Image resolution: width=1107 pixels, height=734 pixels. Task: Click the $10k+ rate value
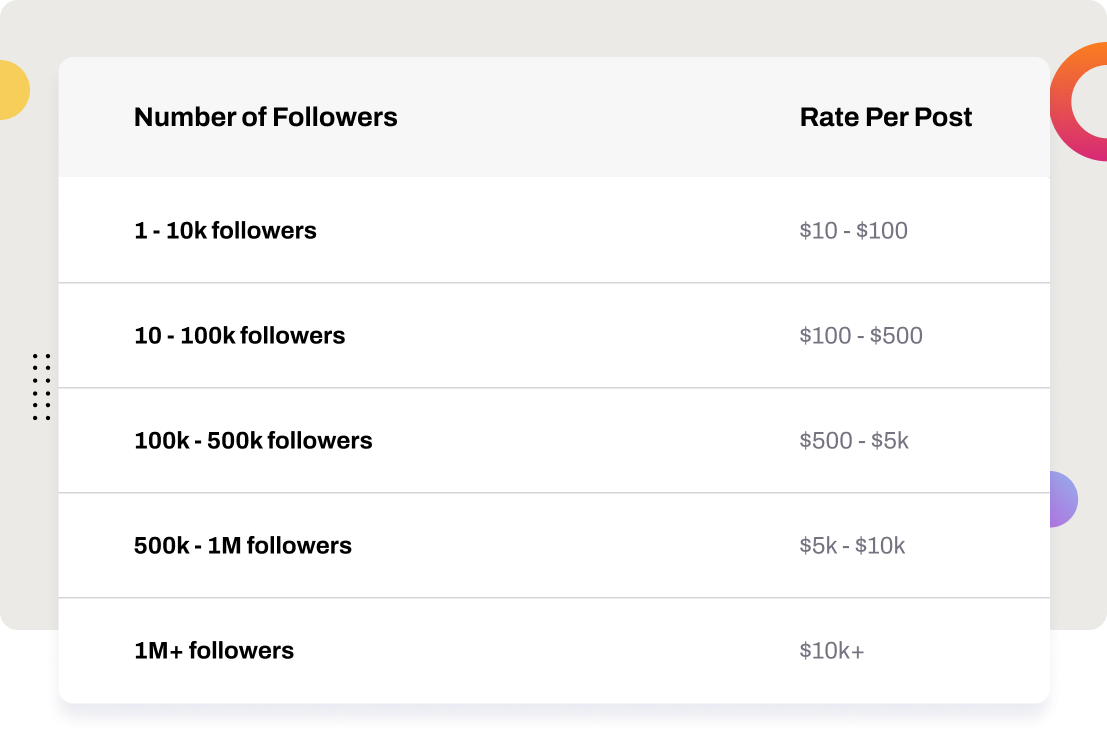point(832,651)
